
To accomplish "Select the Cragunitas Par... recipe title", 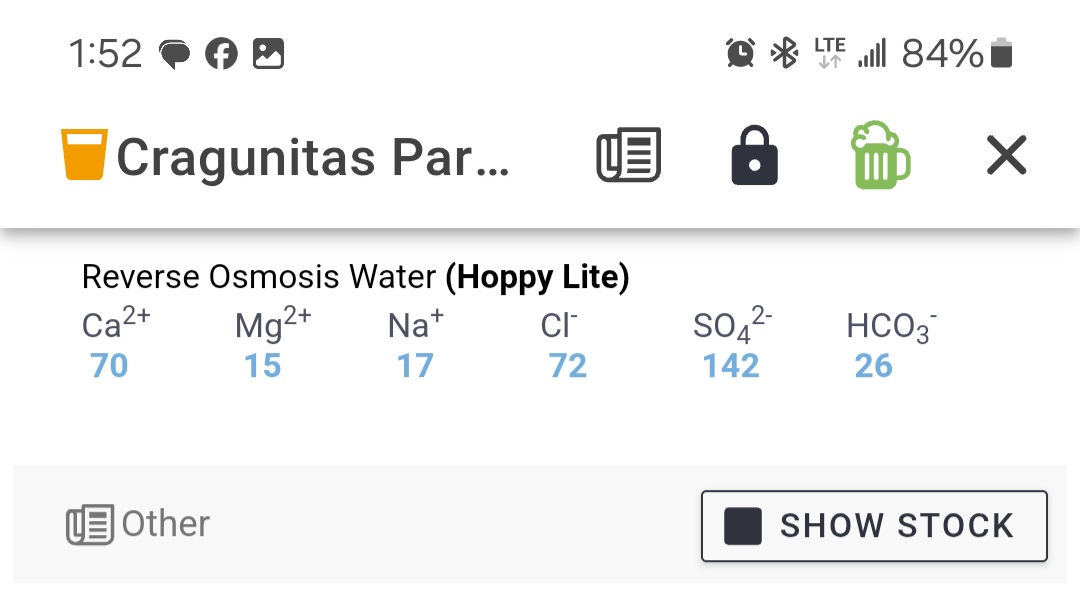I will click(x=313, y=157).
